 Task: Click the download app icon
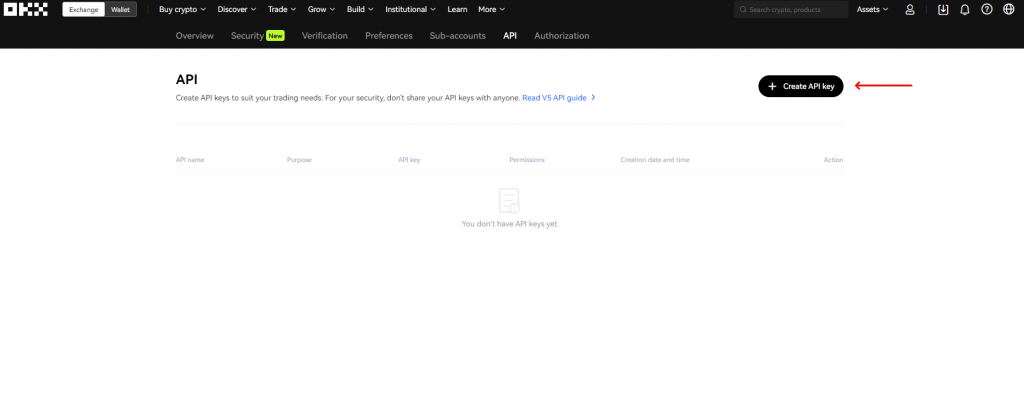pos(943,10)
